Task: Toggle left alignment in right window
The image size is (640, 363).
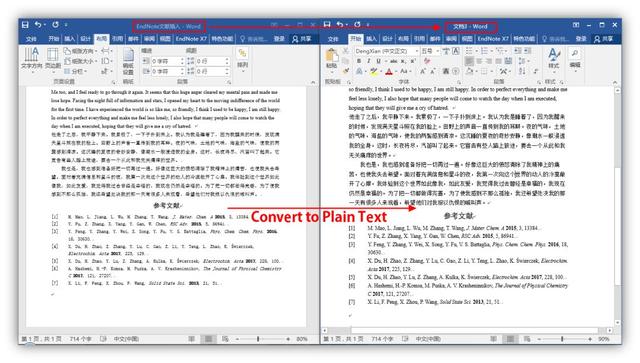Action: coord(469,61)
